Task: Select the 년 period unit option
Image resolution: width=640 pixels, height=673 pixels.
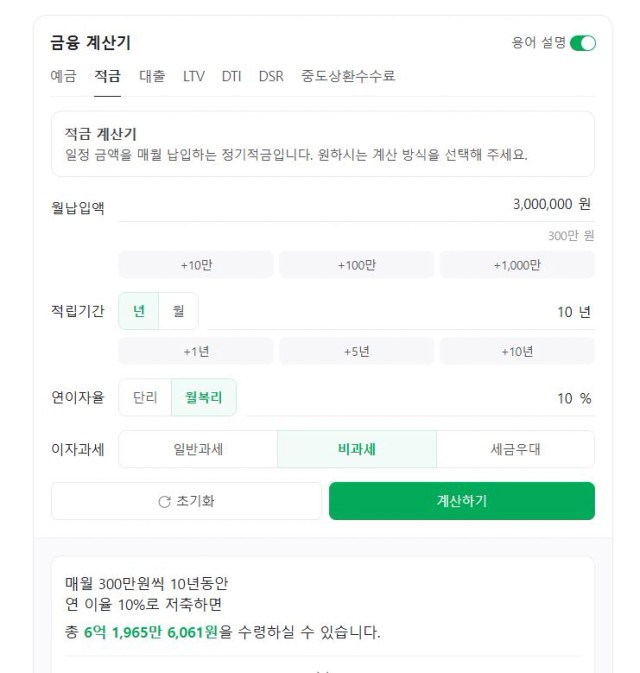Action: (139, 311)
